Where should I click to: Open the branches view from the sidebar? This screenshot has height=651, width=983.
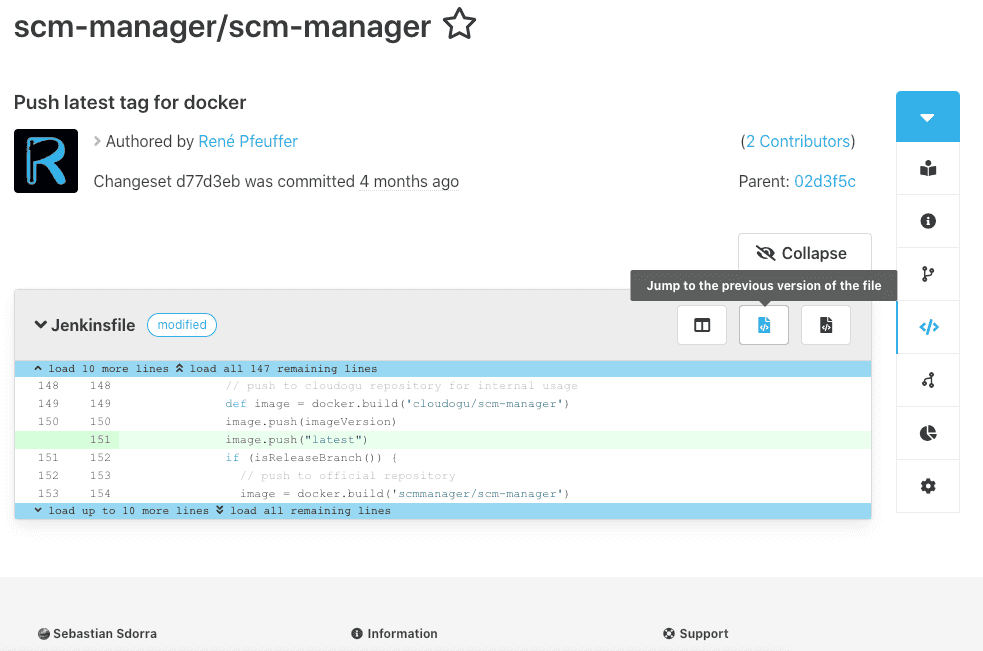click(928, 273)
